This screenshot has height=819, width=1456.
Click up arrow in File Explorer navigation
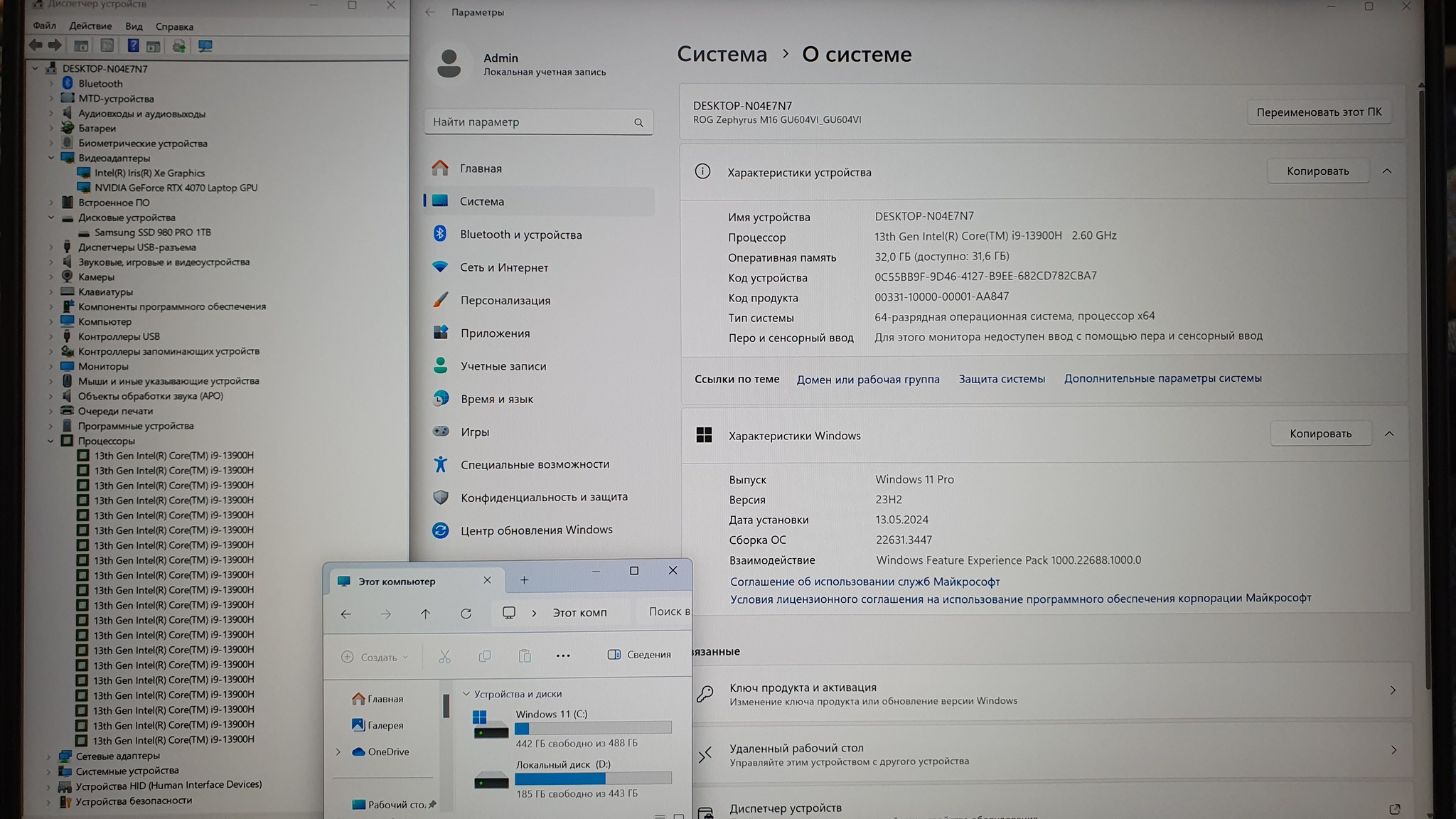click(425, 614)
